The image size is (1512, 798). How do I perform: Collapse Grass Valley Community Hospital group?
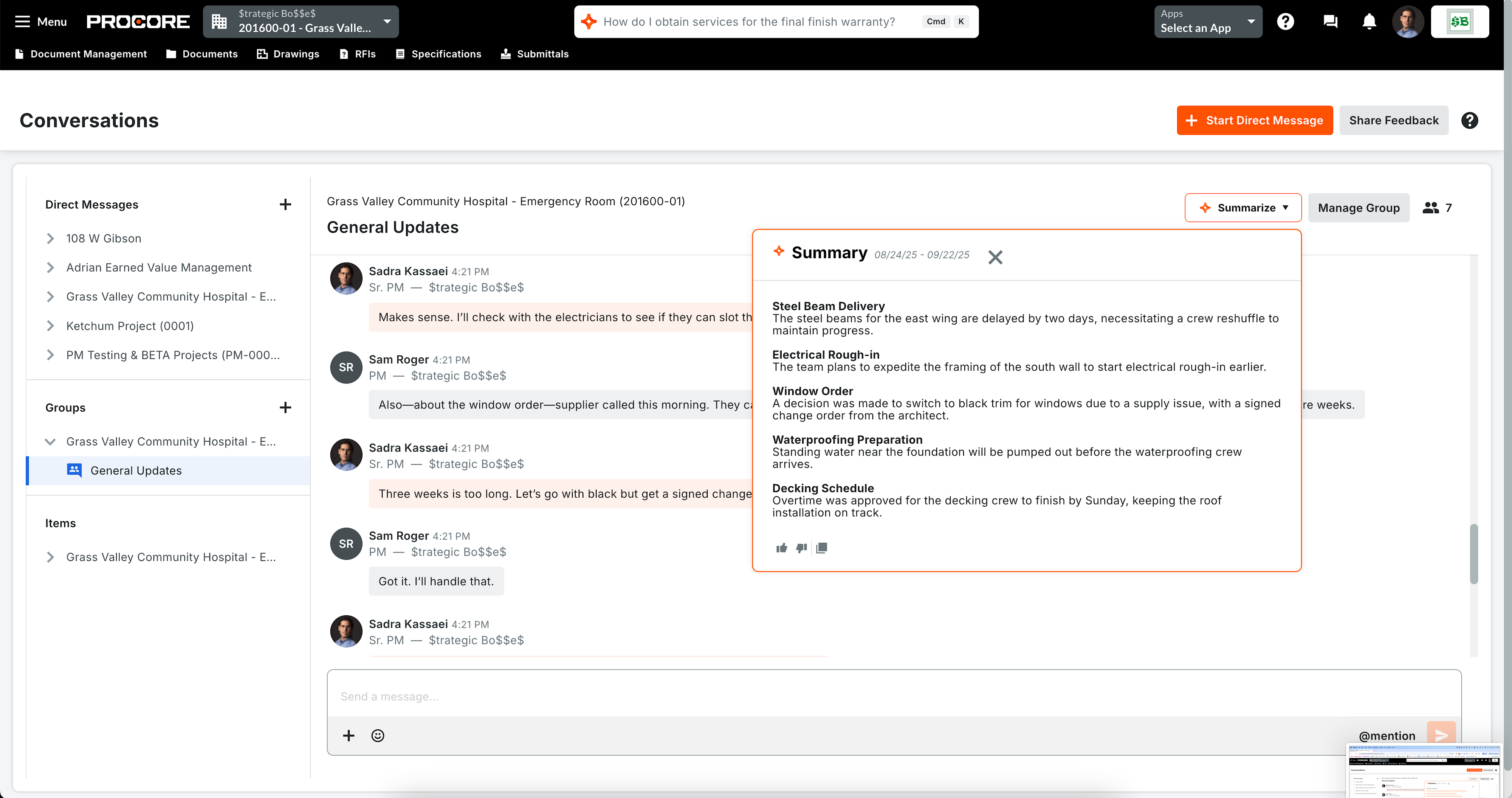(51, 442)
